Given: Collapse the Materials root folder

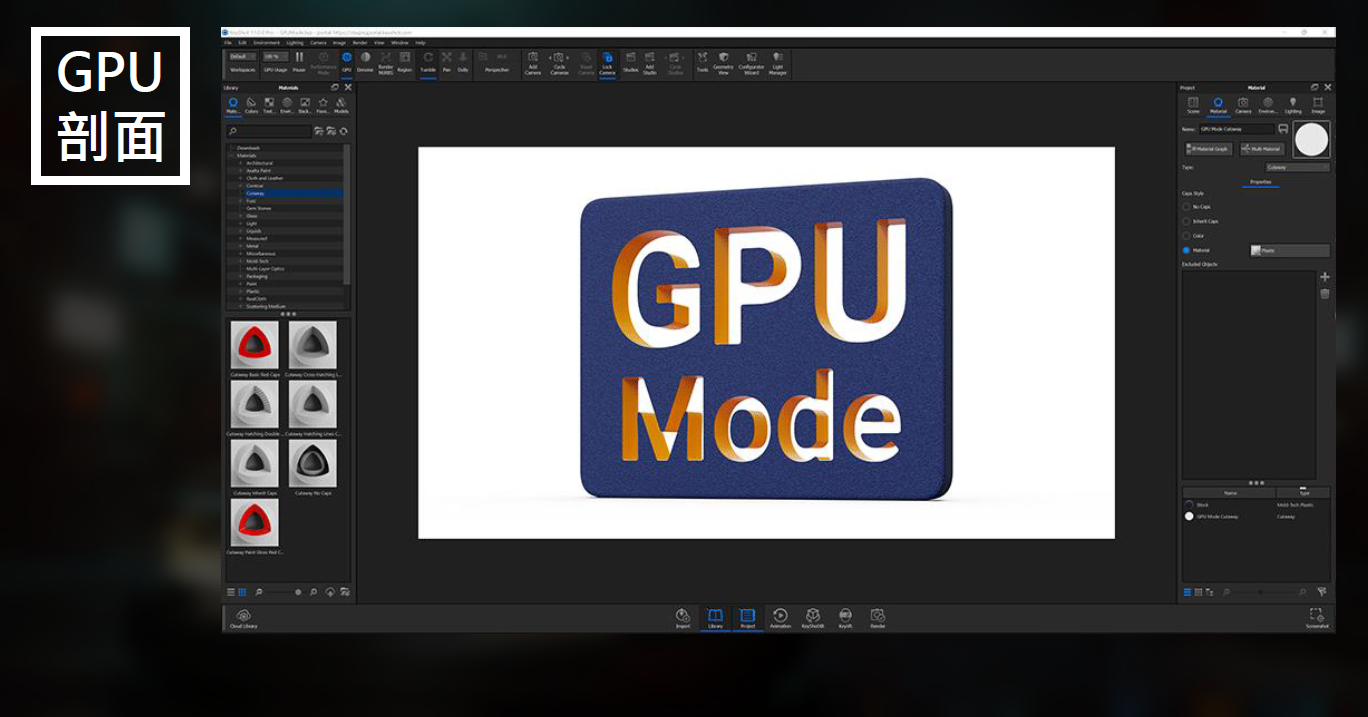Looking at the screenshot, I should (232, 156).
